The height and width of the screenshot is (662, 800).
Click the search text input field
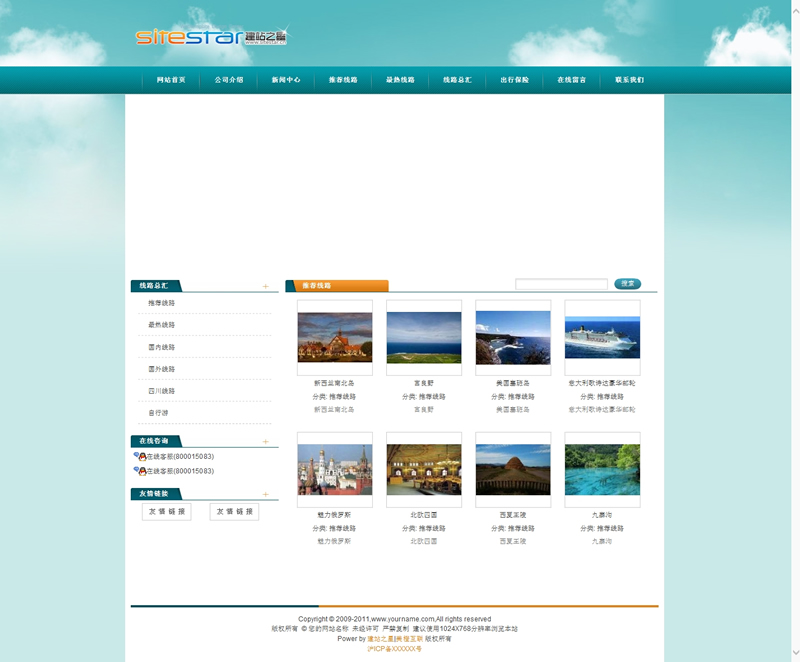(x=561, y=284)
